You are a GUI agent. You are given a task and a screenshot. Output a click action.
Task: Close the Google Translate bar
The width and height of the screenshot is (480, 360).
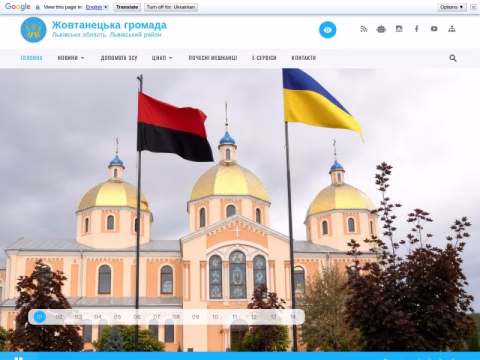tap(473, 7)
